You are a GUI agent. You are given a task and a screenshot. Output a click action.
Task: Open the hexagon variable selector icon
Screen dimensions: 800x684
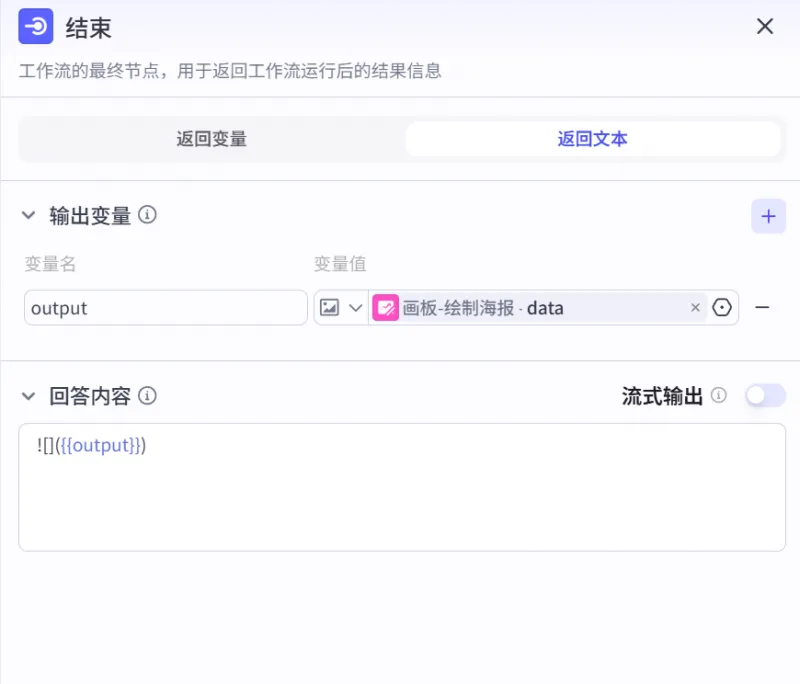click(x=723, y=308)
